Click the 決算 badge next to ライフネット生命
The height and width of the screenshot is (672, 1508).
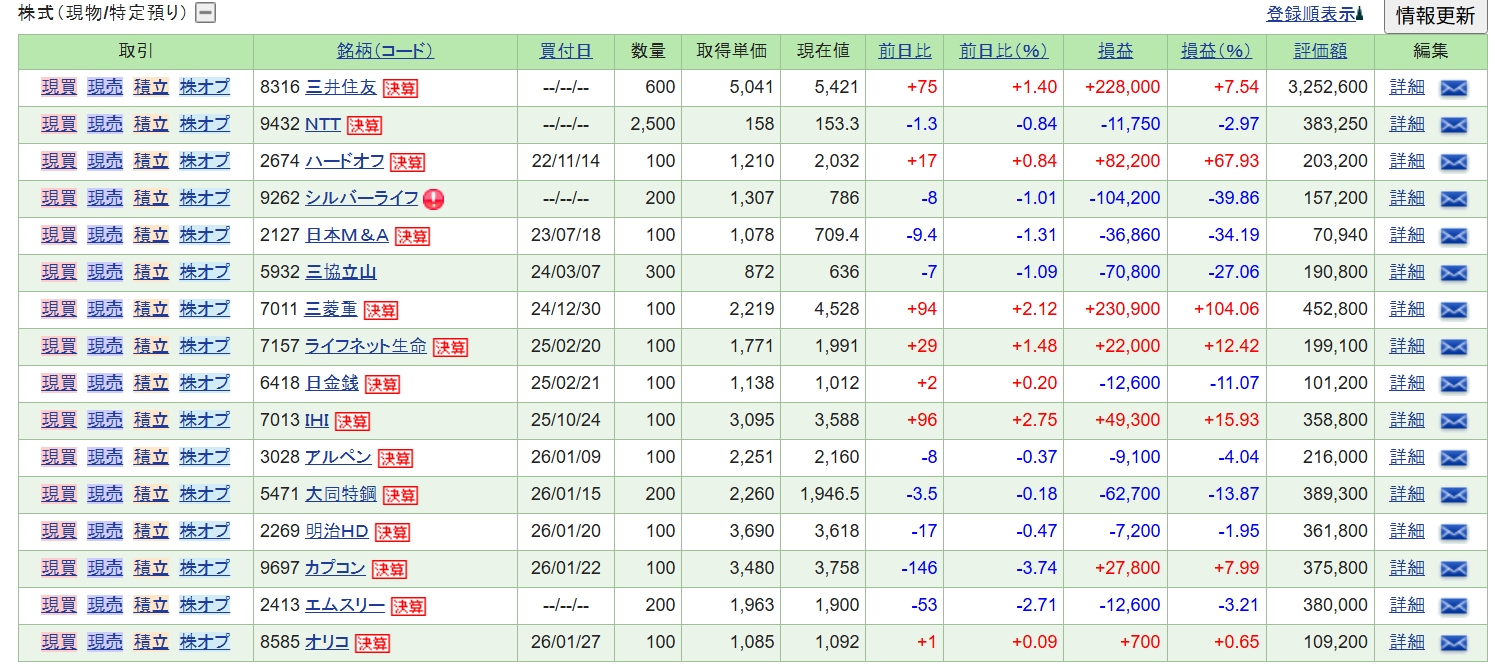coord(450,347)
